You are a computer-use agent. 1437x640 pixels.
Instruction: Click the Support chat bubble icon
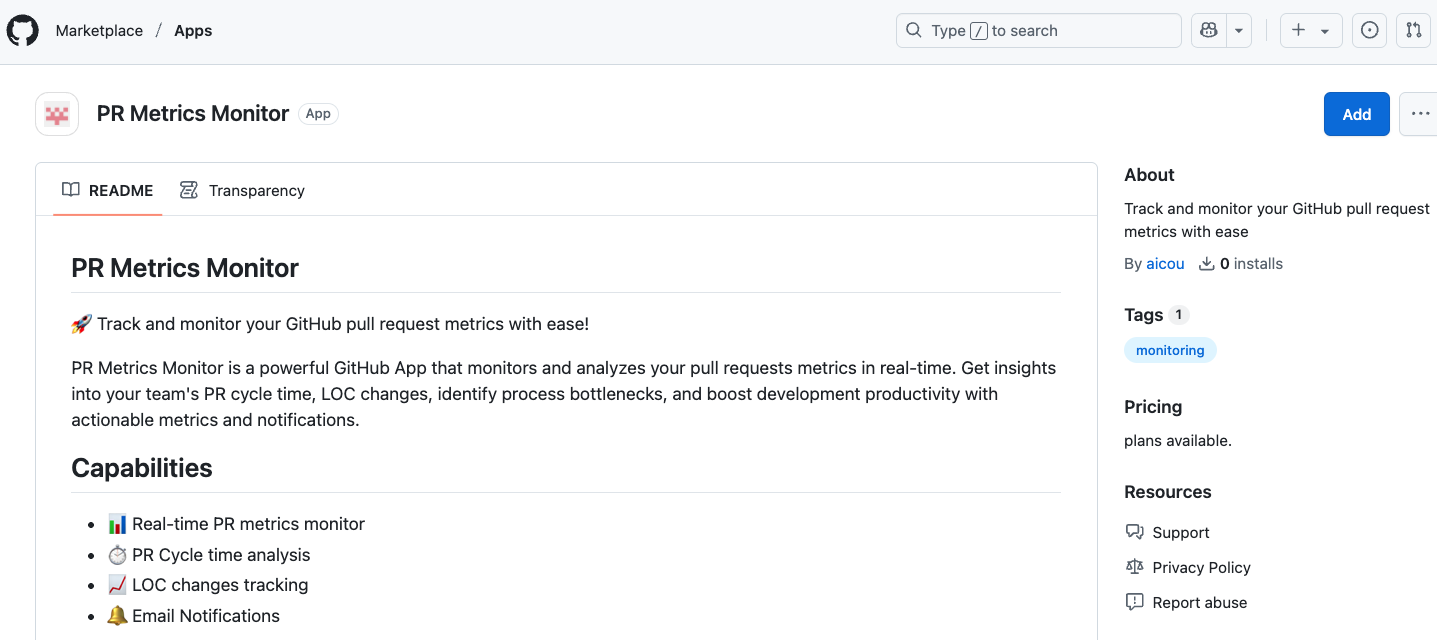pyautogui.click(x=1134, y=532)
